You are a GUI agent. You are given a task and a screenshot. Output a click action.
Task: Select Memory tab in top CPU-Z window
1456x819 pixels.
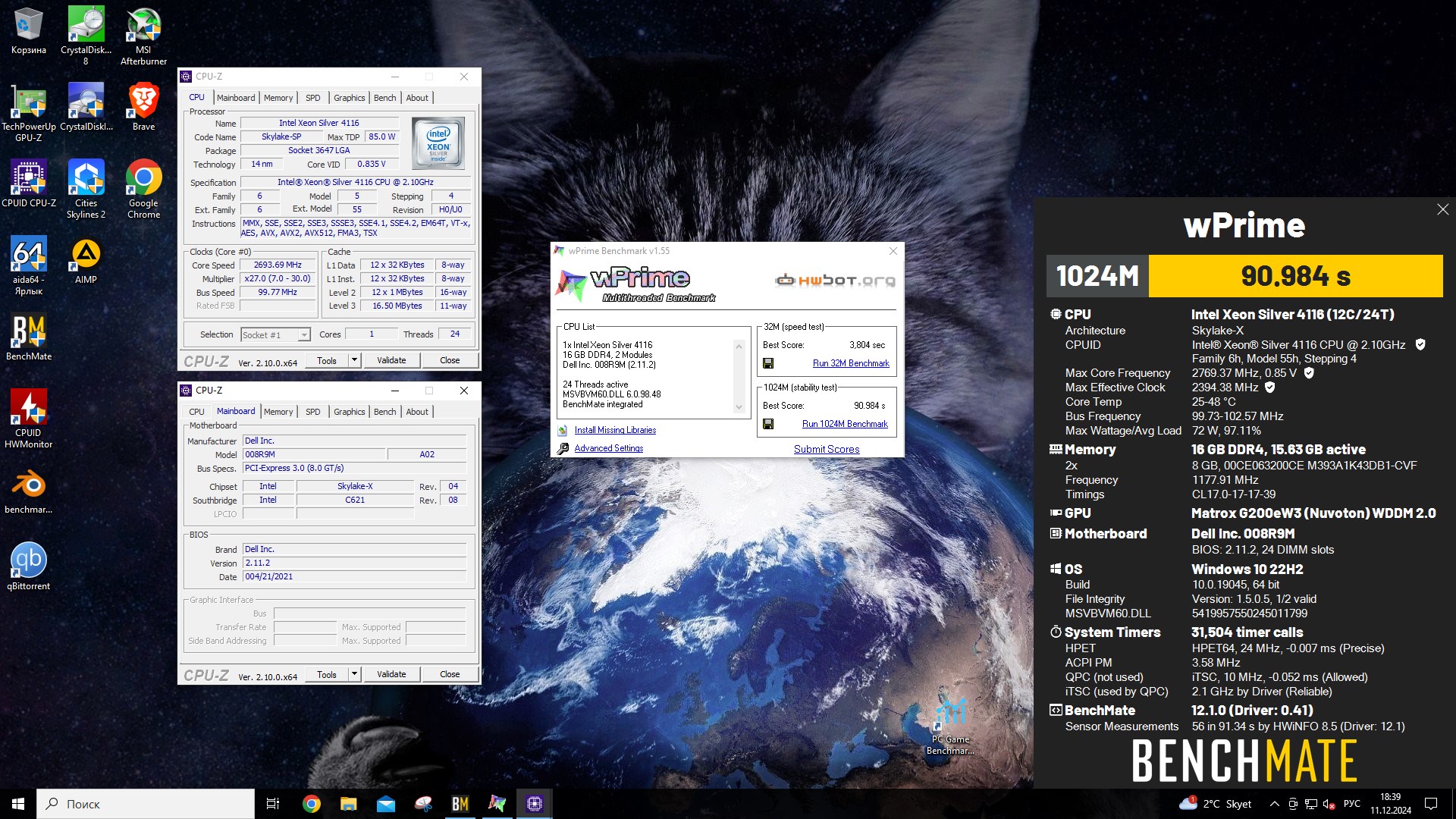[x=278, y=98]
